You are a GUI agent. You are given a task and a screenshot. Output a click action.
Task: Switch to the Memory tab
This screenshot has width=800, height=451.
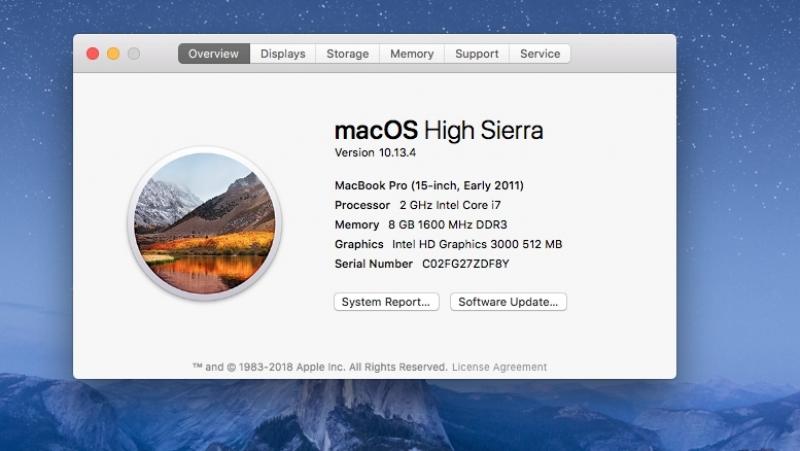[412, 54]
